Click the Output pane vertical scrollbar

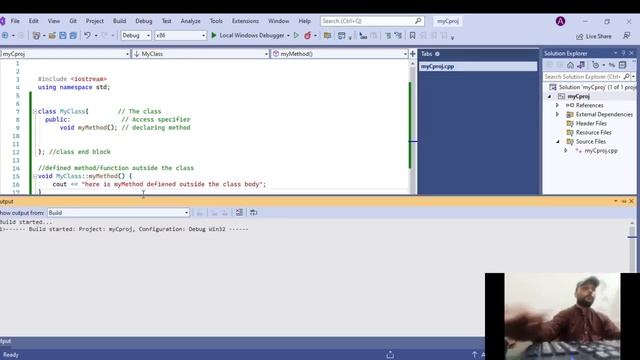[632, 246]
